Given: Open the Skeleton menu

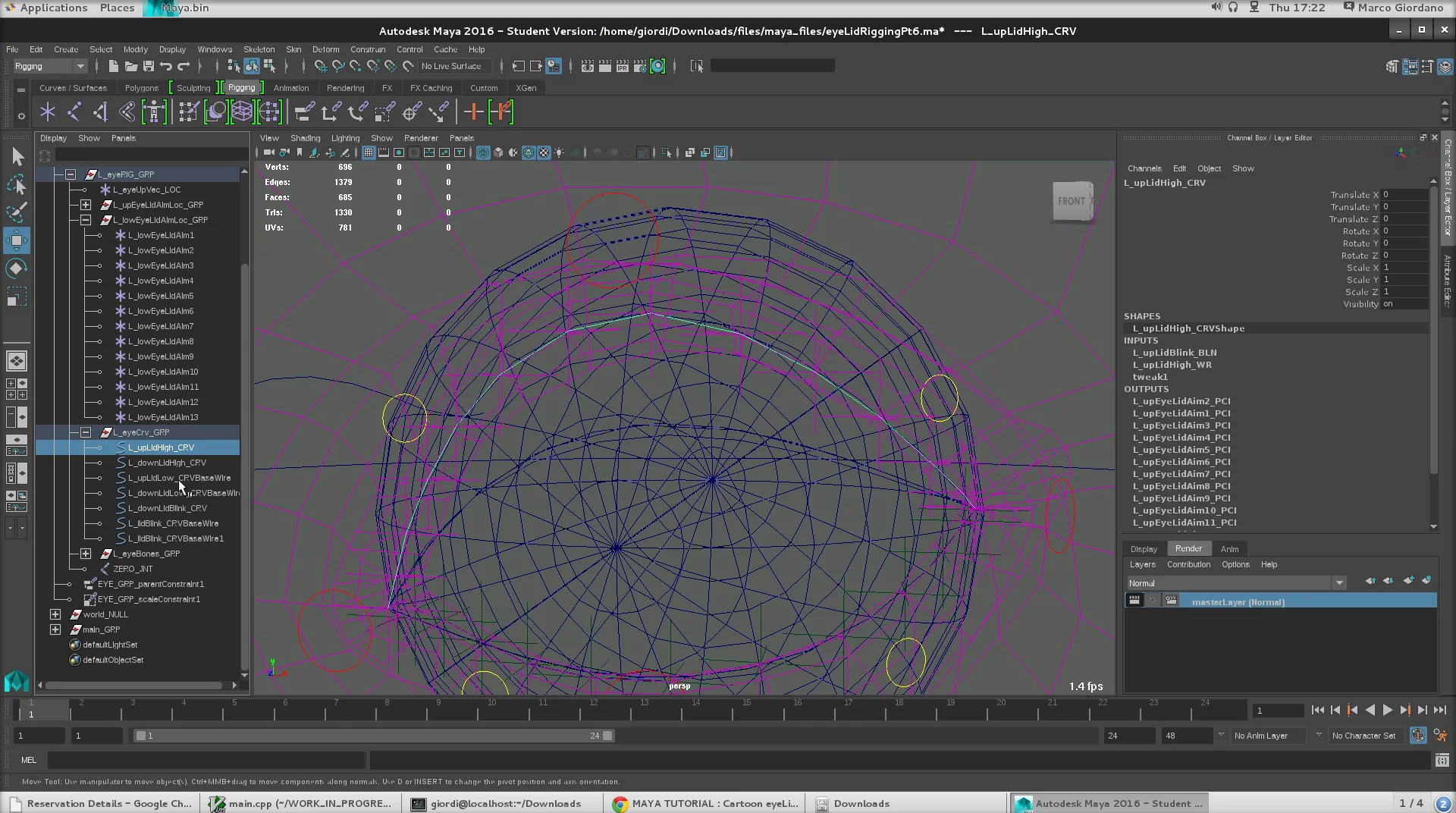Looking at the screenshot, I should pos(259,49).
